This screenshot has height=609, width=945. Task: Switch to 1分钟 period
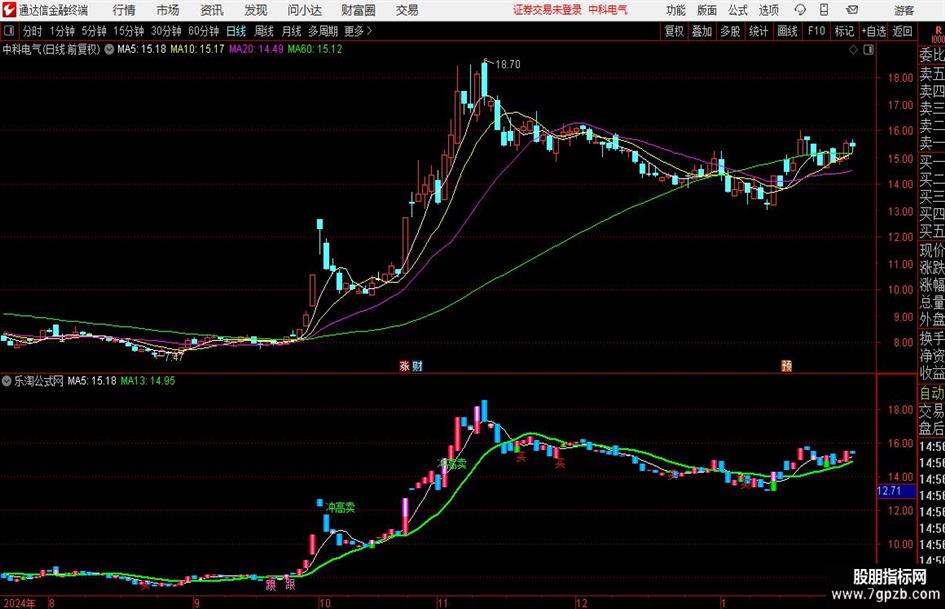point(62,31)
